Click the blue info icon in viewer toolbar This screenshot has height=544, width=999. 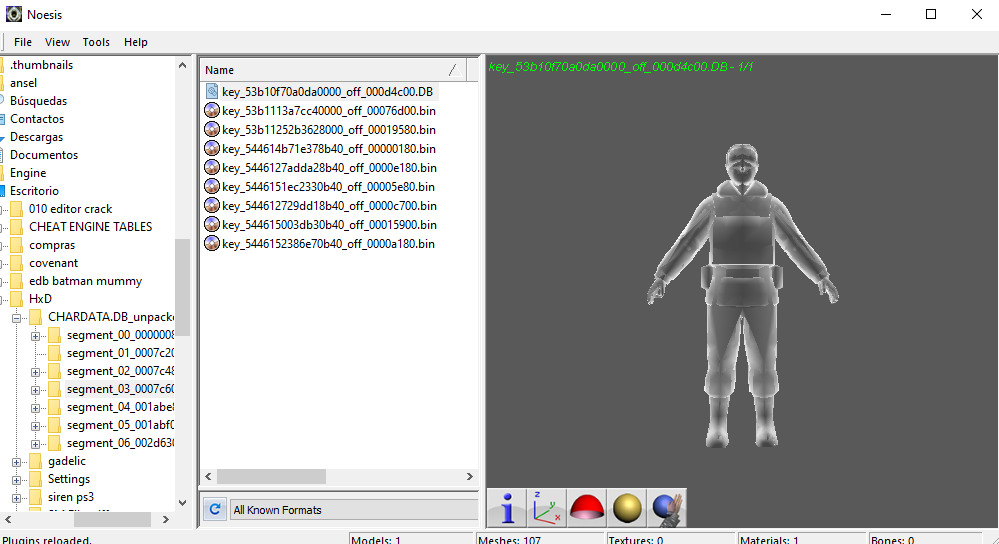pyautogui.click(x=507, y=508)
